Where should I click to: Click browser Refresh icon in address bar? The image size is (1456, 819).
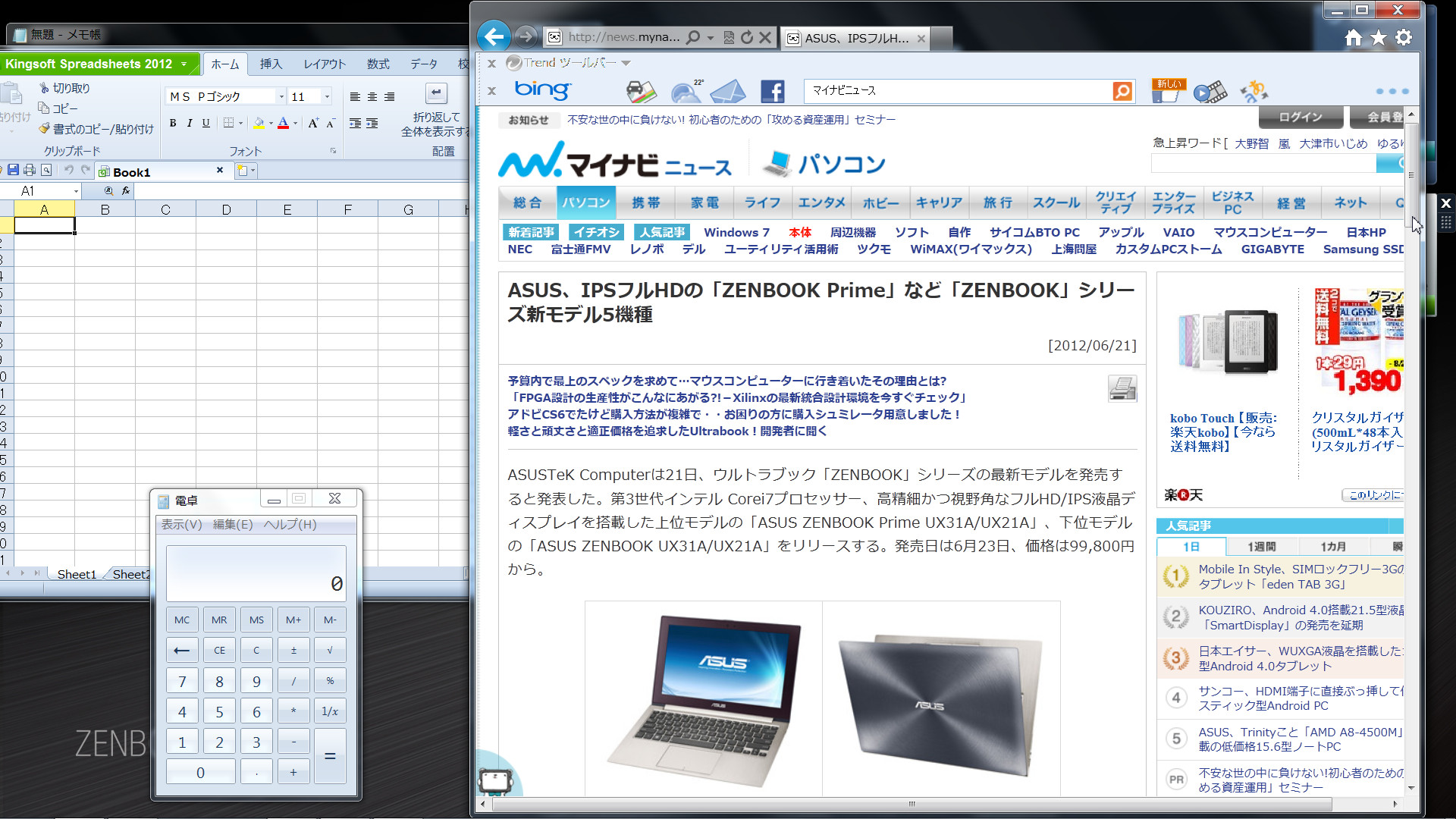747,37
